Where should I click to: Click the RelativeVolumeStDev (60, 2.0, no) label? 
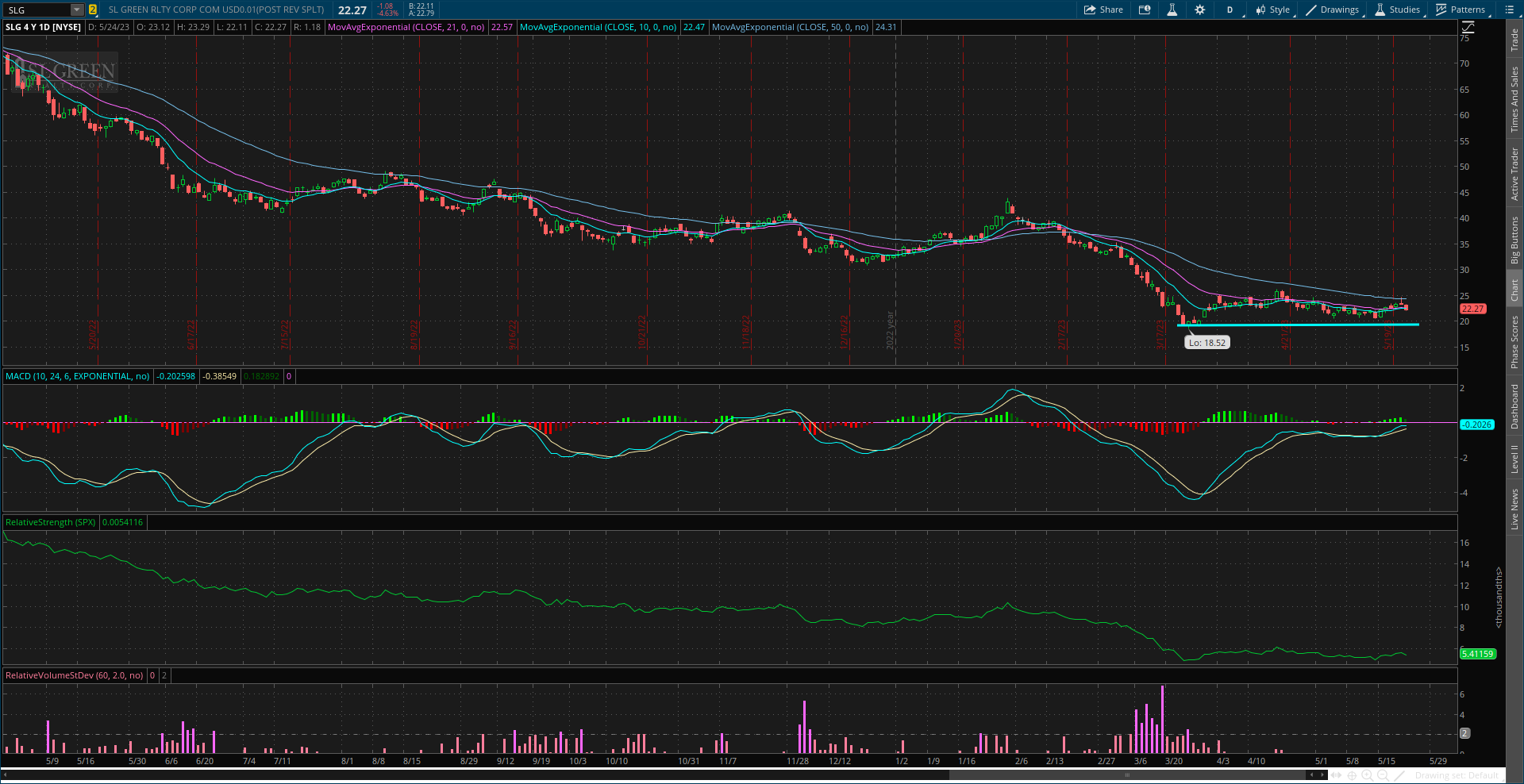[75, 675]
